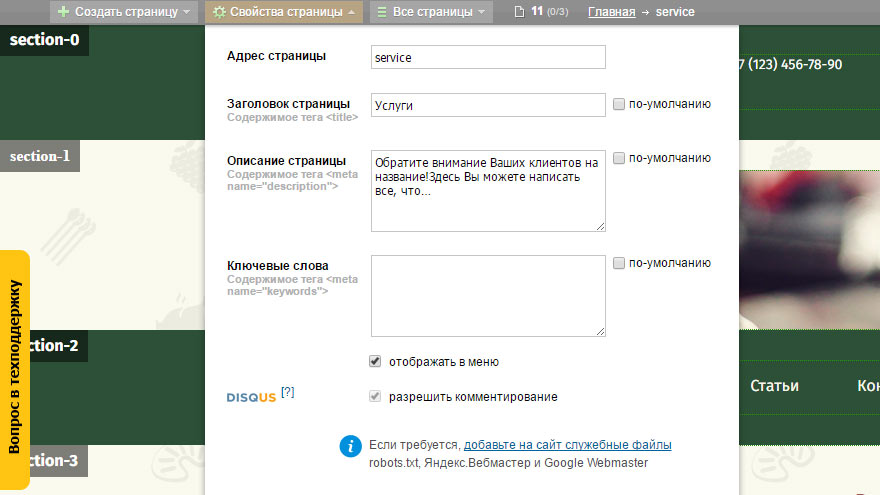Check по-умолчанию for Ключевые слова
Screen dimensions: 880x495
619,263
